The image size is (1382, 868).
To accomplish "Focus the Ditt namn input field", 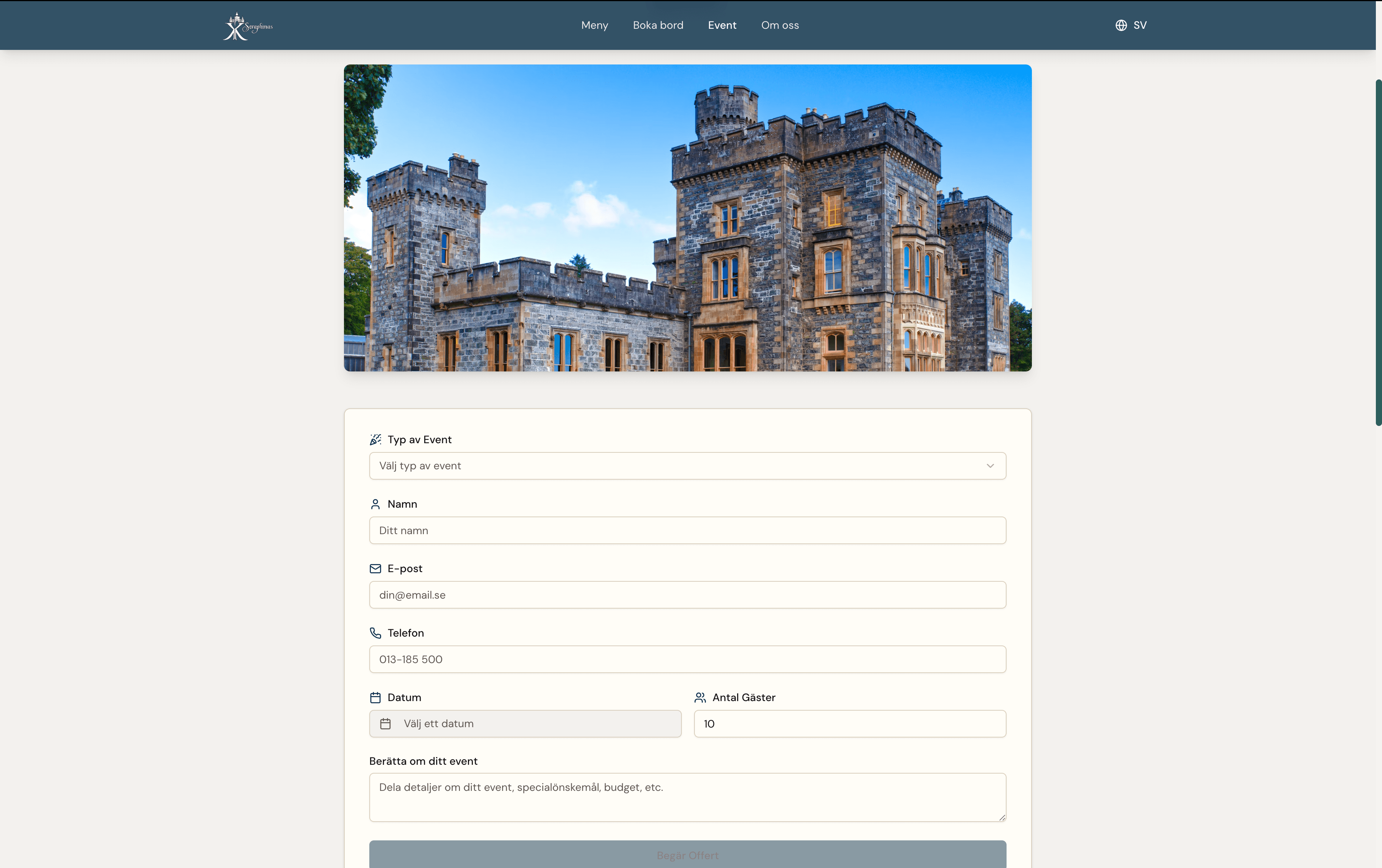I will click(687, 531).
